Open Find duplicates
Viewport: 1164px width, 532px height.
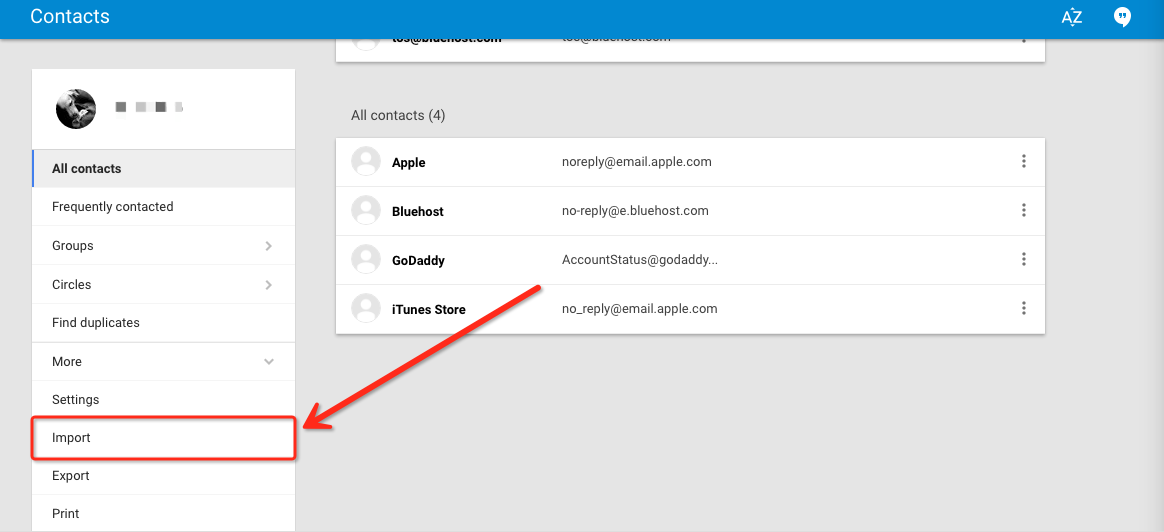164,323
